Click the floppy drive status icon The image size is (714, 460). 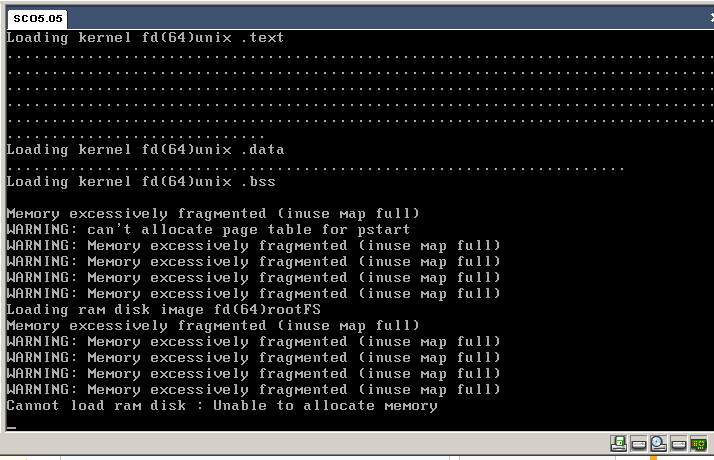(619, 443)
